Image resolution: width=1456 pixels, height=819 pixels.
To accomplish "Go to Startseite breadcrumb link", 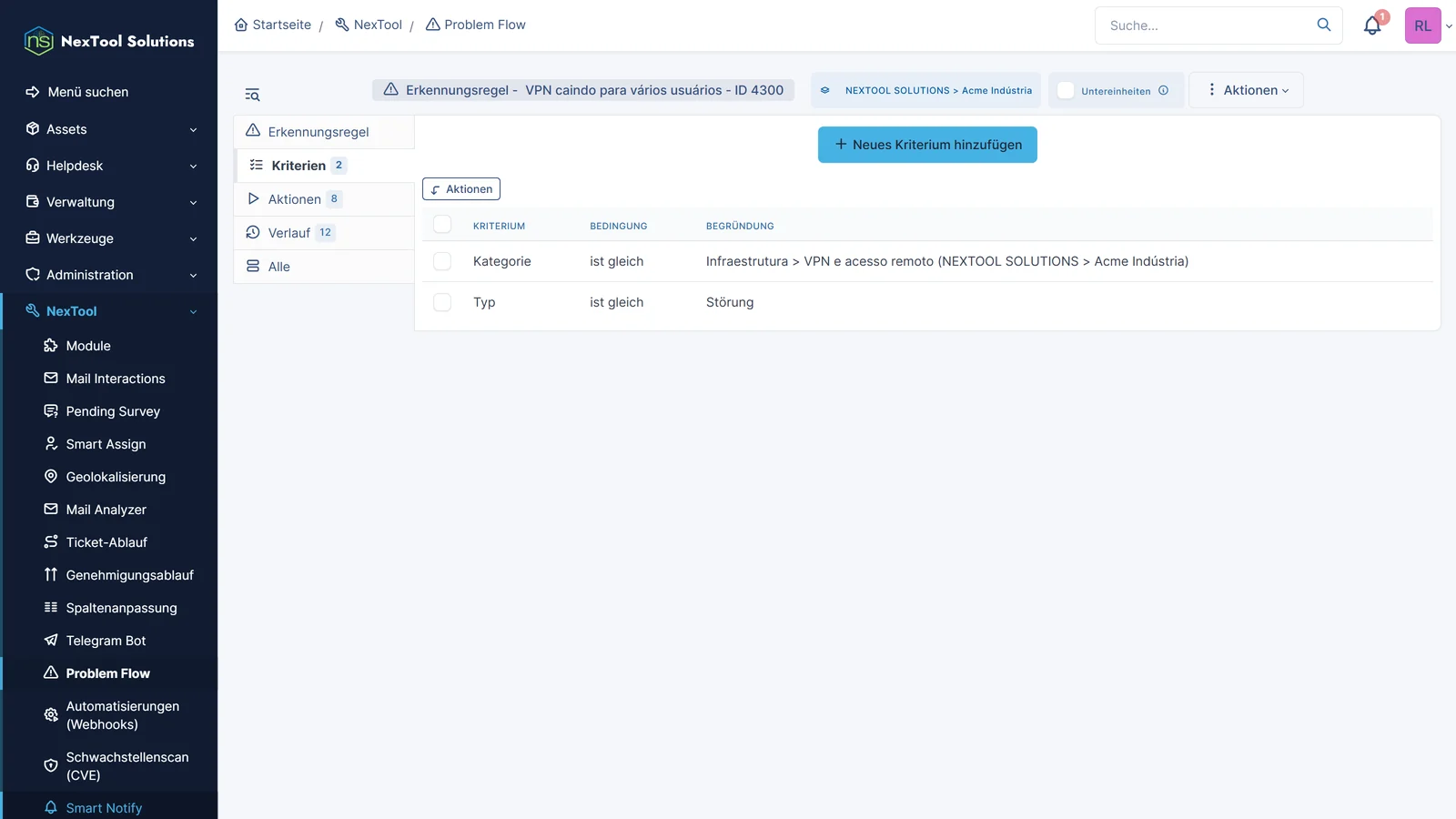I will tap(273, 25).
